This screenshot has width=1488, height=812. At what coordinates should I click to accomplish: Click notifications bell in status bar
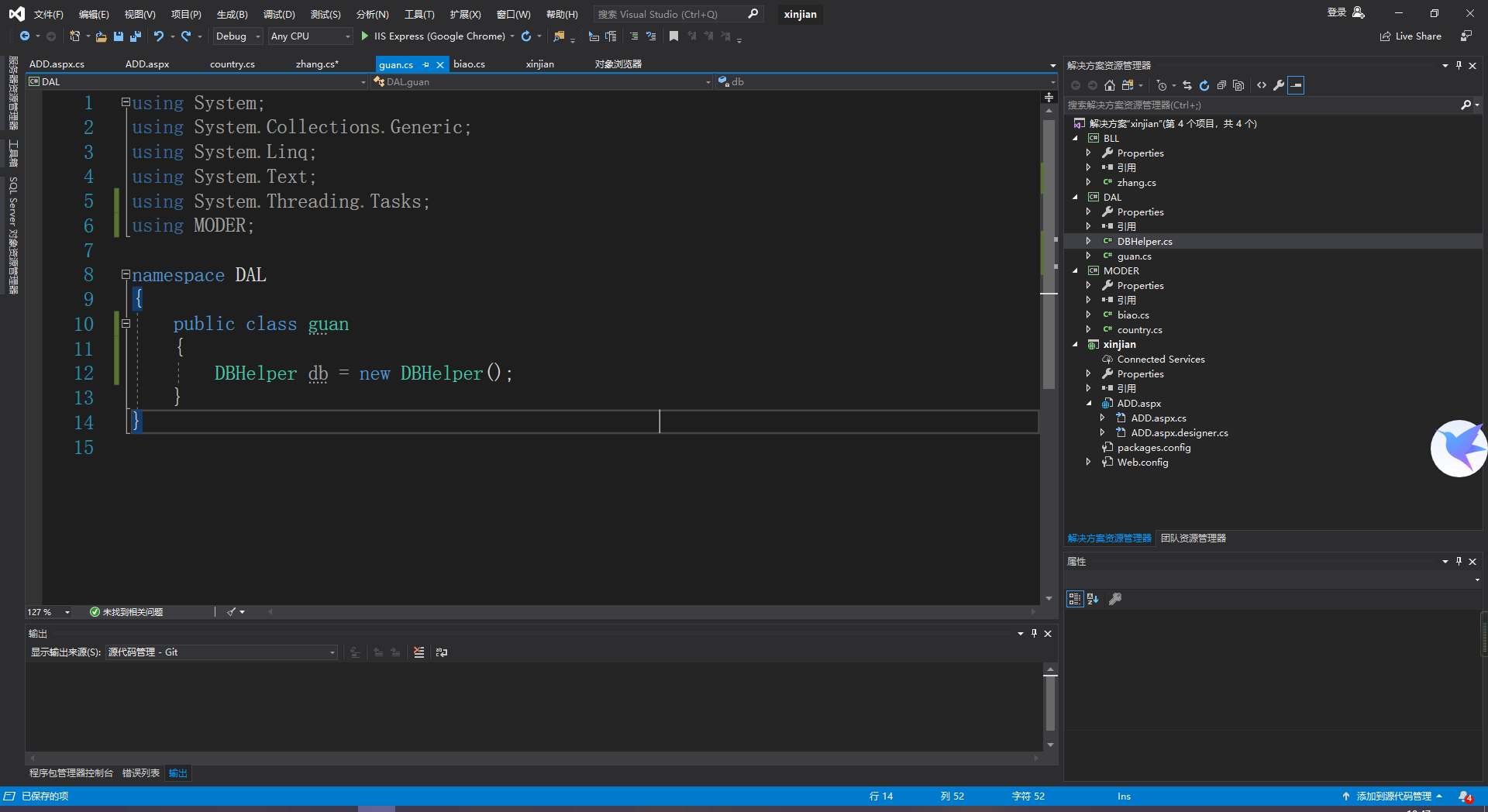(x=1465, y=797)
